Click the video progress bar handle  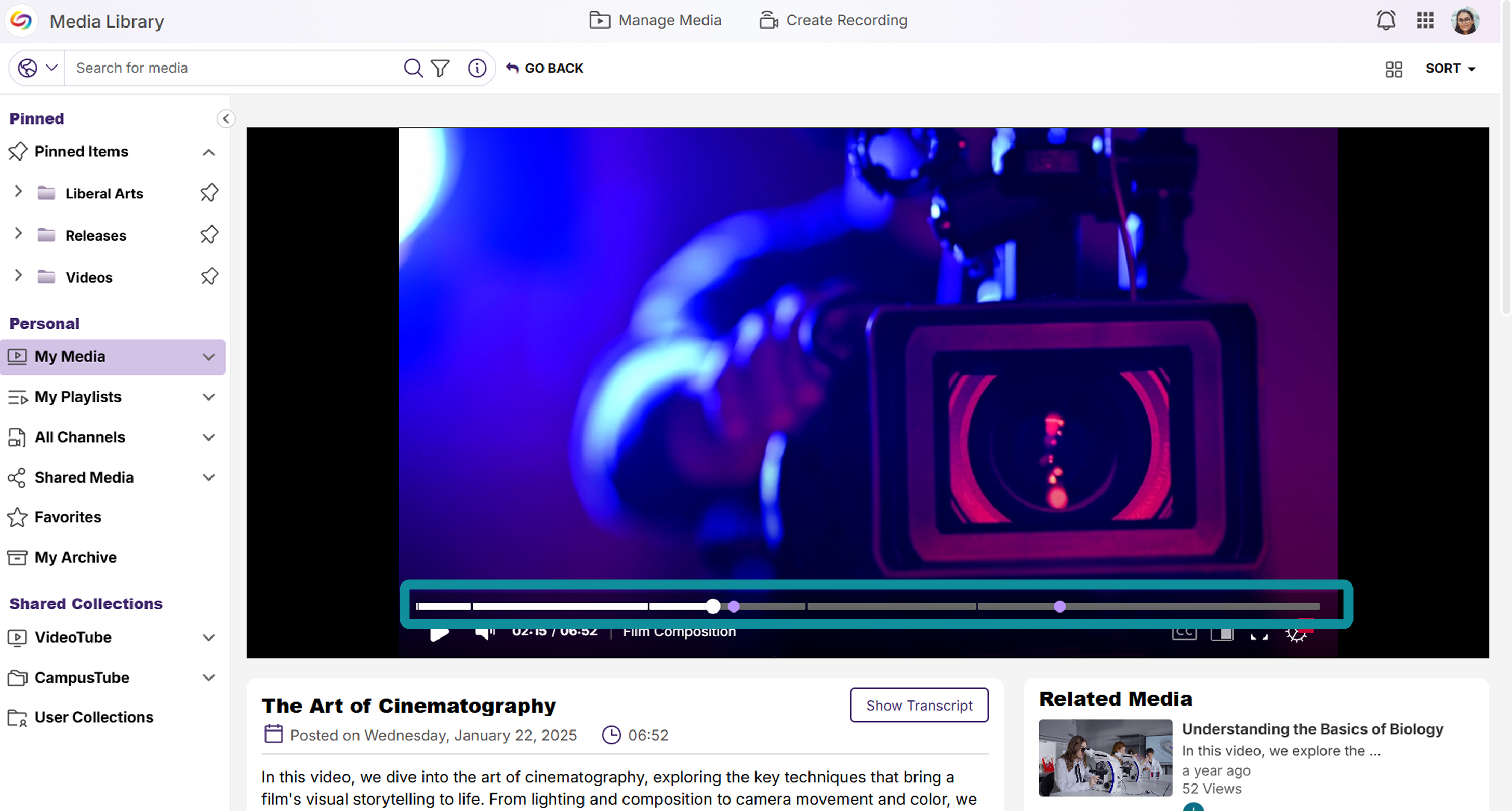click(x=712, y=606)
